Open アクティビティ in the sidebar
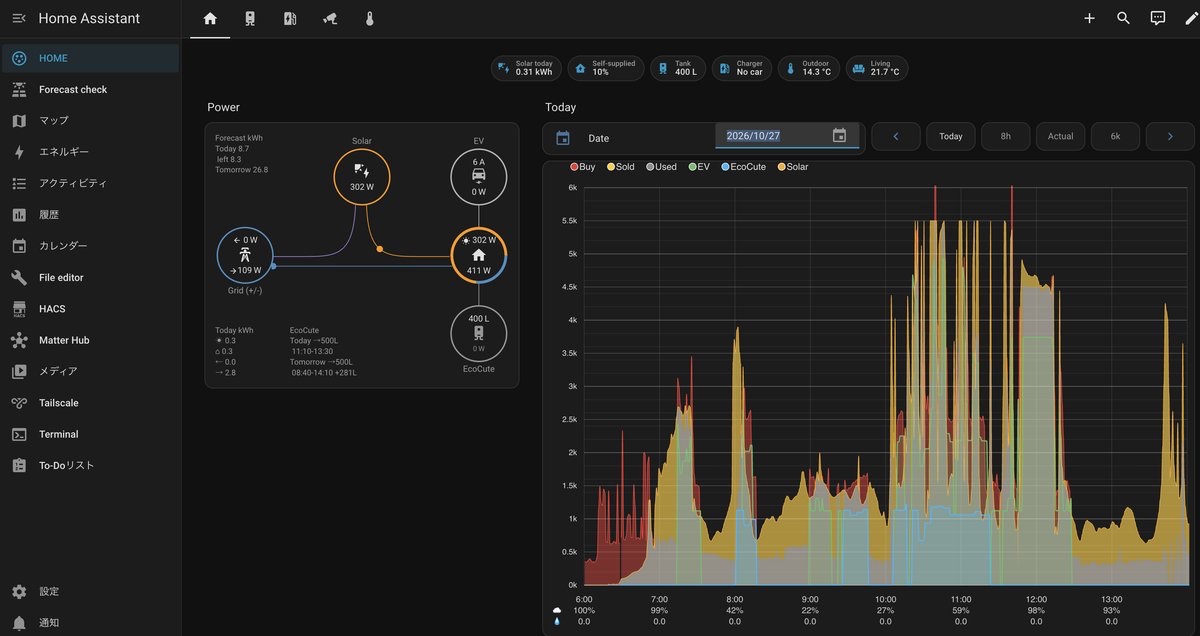Image resolution: width=1200 pixels, height=636 pixels. point(91,184)
